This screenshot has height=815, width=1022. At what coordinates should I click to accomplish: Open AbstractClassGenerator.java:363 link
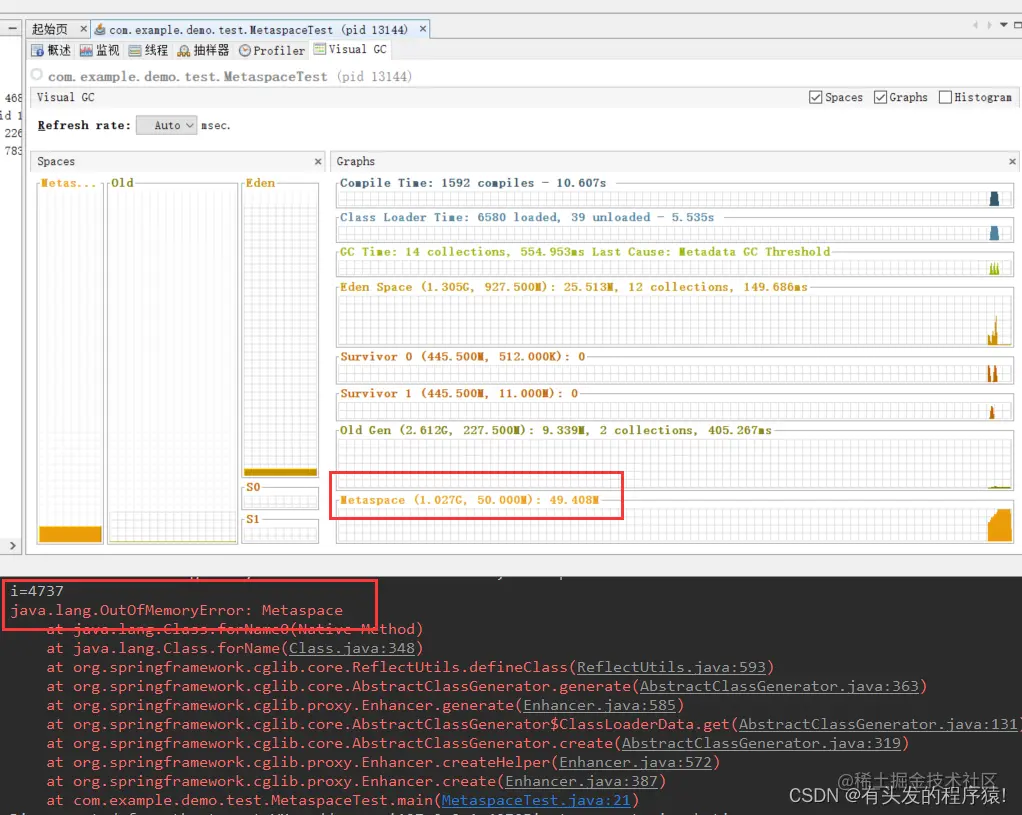pos(779,686)
